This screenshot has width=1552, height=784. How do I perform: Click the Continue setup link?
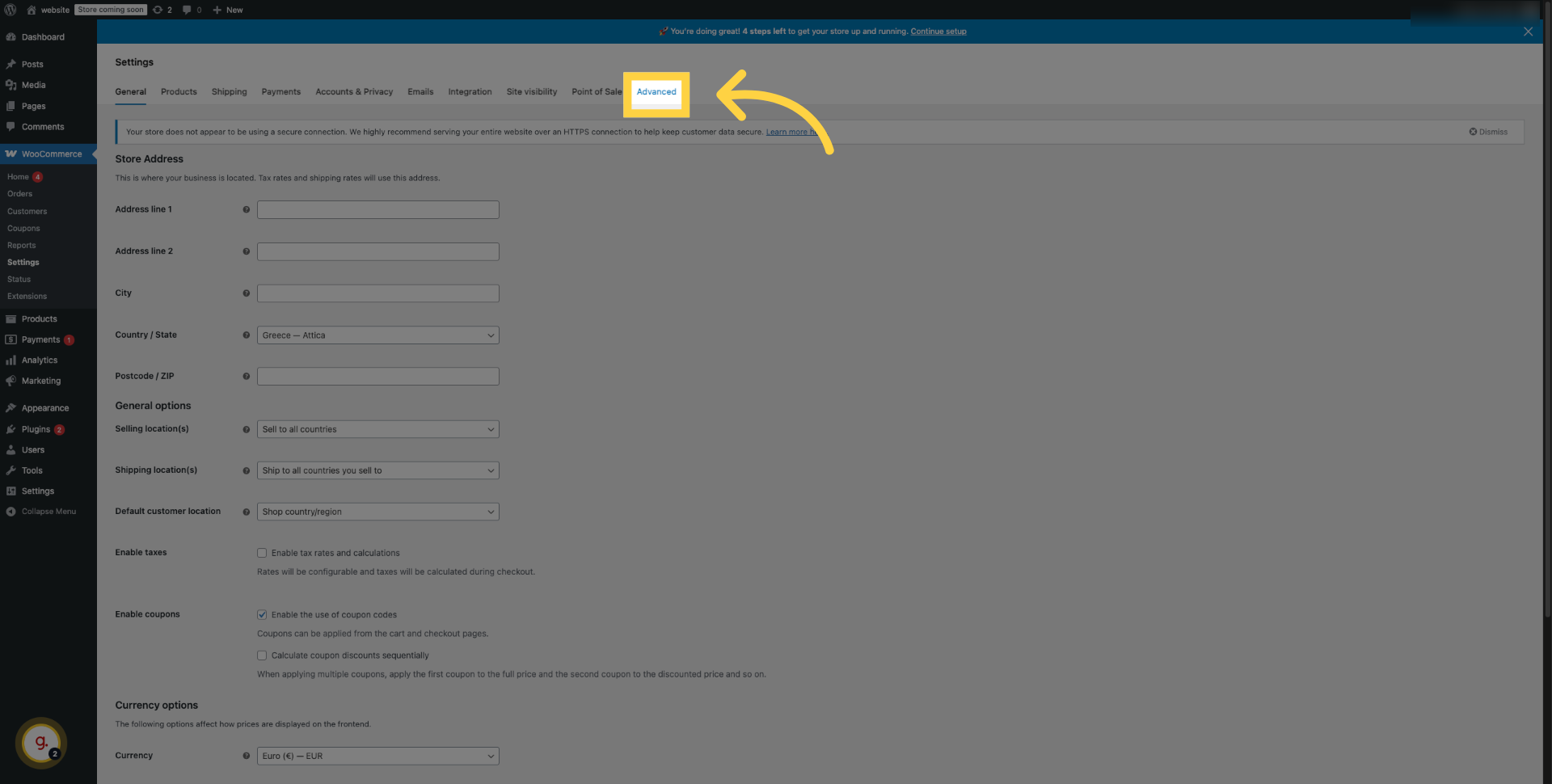coord(938,32)
